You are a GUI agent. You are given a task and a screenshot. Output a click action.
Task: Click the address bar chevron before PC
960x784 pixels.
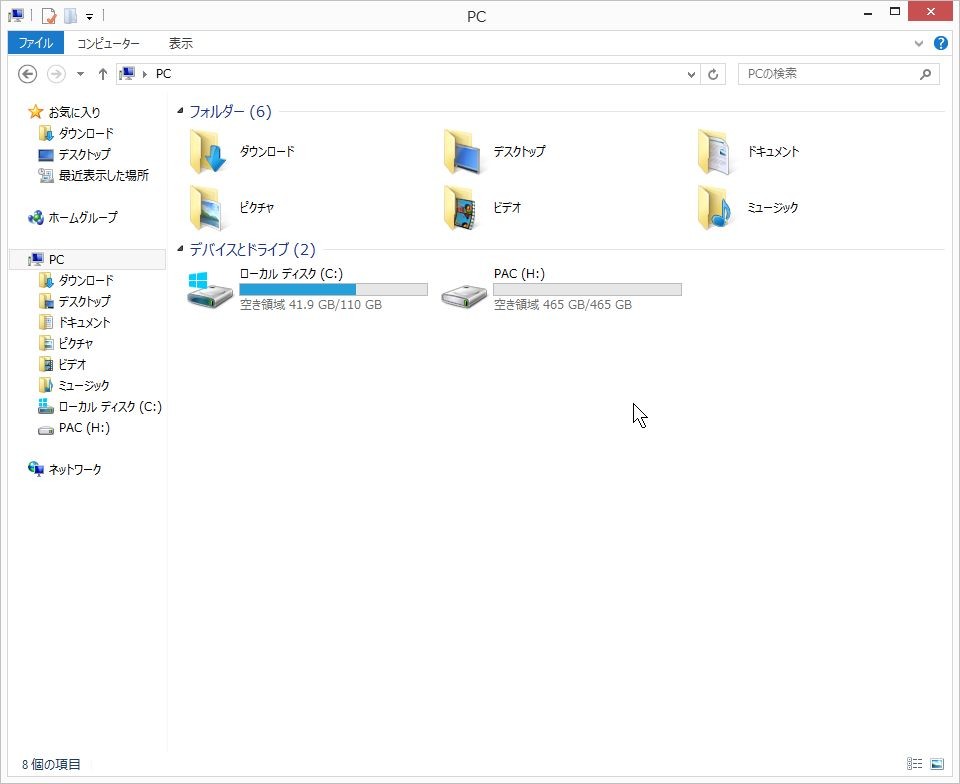(145, 74)
